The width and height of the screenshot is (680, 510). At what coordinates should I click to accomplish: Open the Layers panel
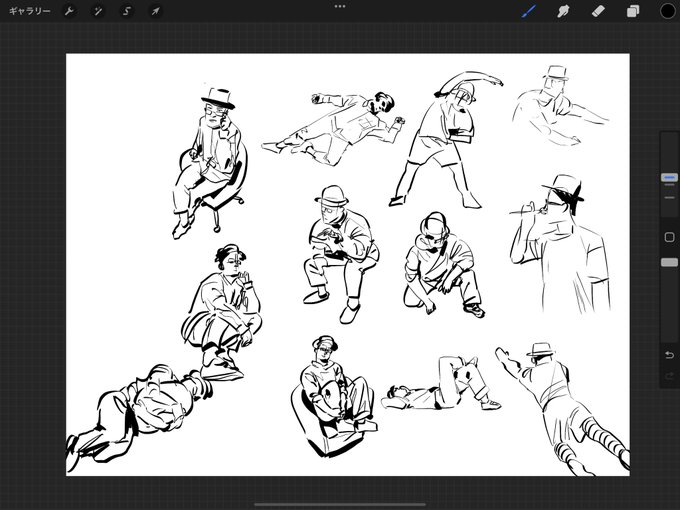point(633,11)
